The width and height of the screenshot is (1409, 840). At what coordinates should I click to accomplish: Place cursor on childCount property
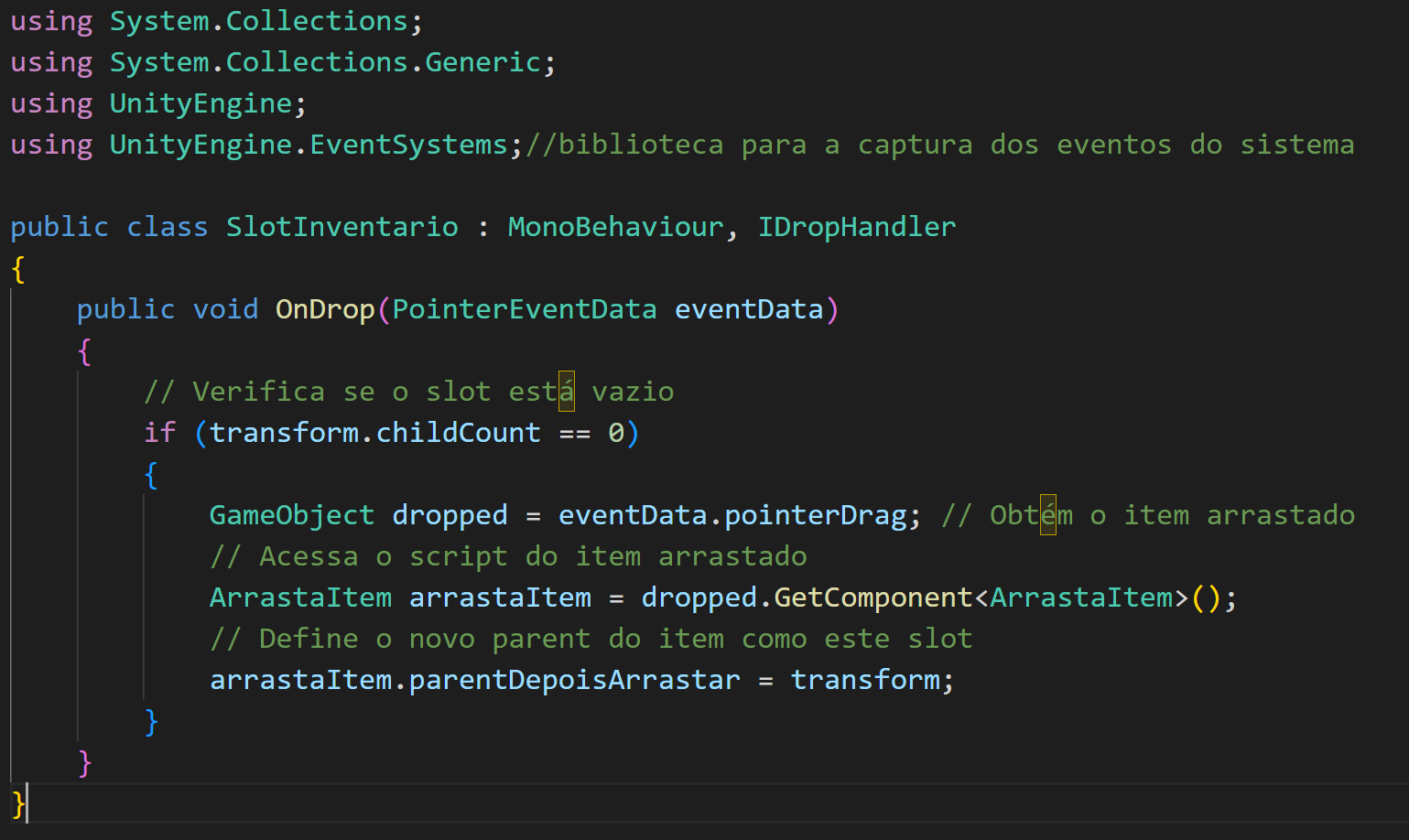(458, 433)
